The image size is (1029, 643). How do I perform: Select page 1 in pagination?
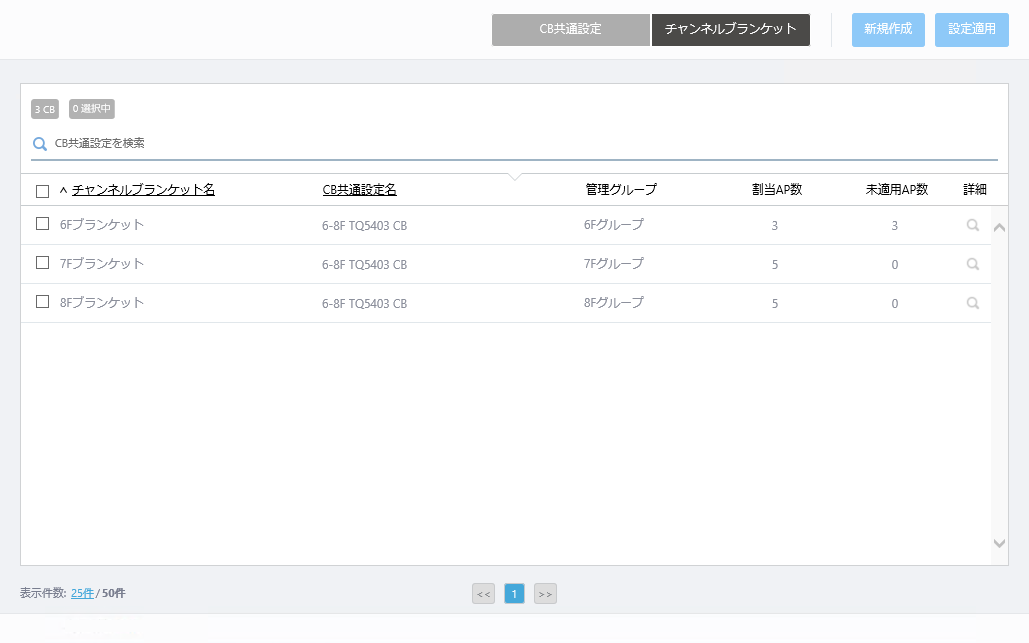tap(514, 594)
